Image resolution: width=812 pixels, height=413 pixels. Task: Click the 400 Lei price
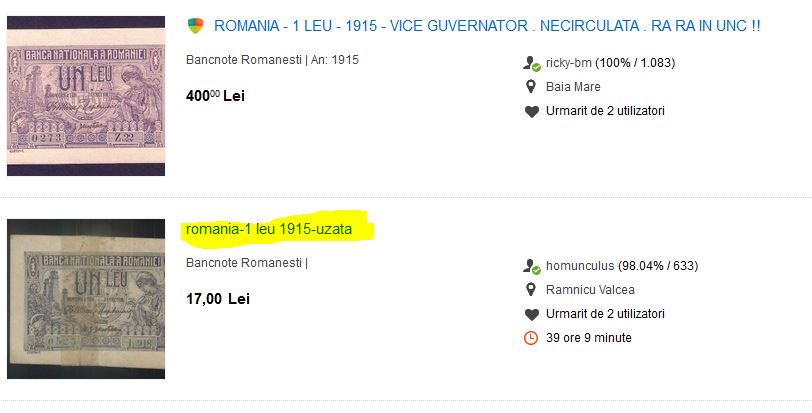tap(215, 96)
